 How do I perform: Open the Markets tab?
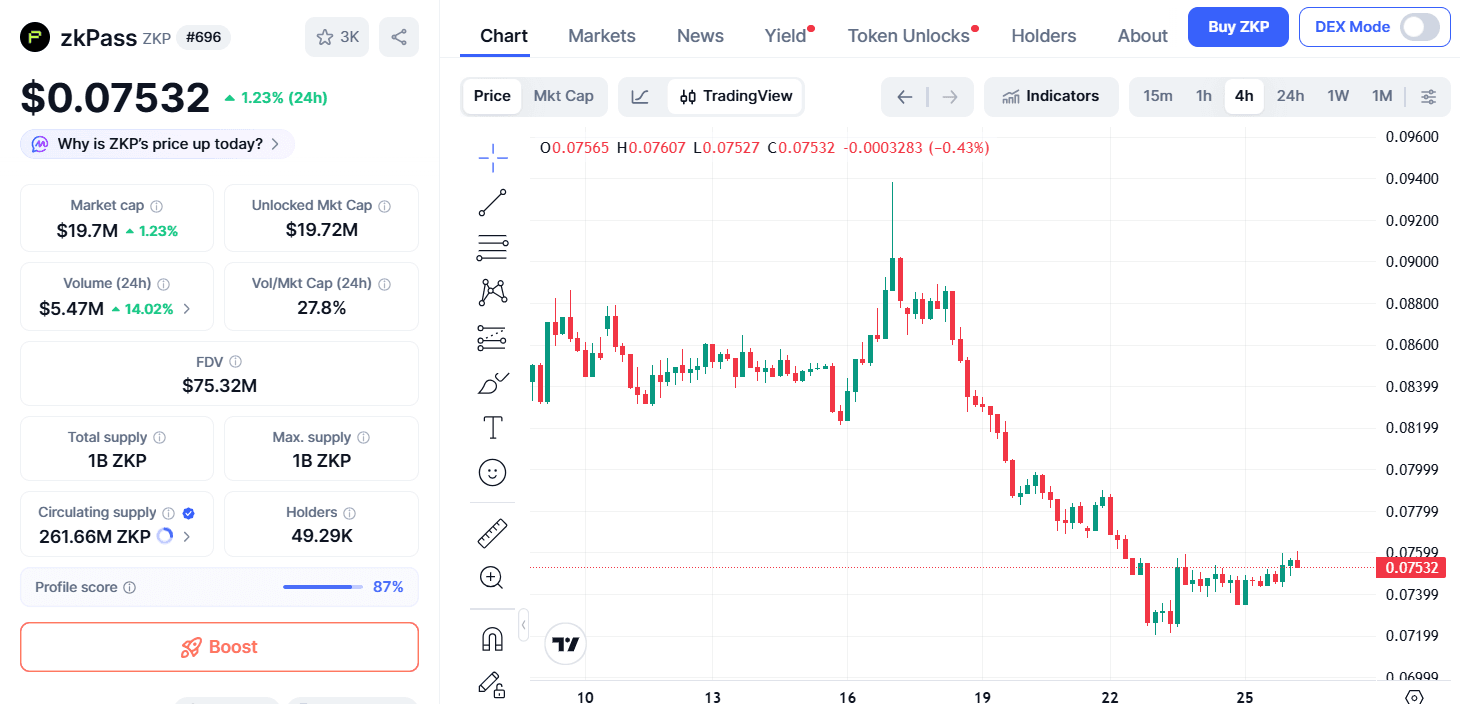[x=601, y=36]
